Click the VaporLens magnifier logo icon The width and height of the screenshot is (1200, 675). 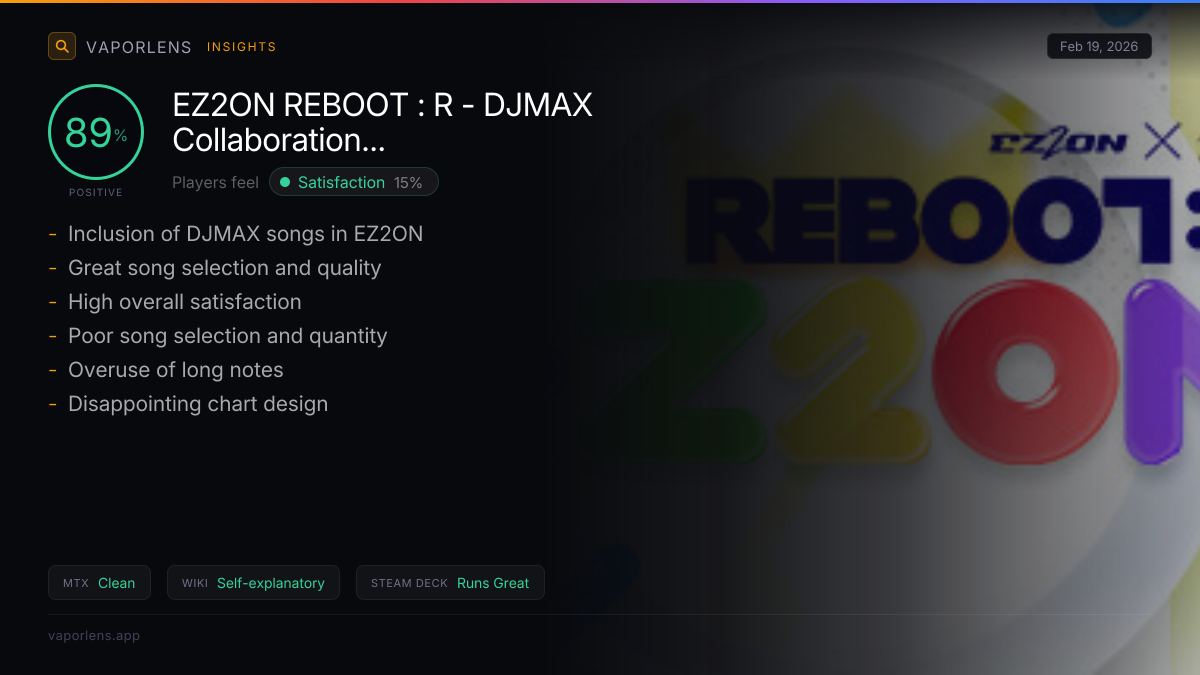[x=62, y=46]
